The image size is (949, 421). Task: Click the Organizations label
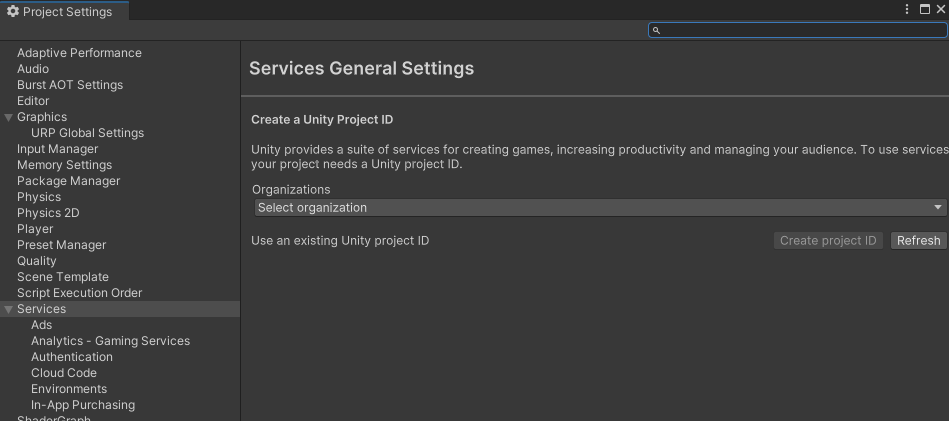tap(291, 190)
